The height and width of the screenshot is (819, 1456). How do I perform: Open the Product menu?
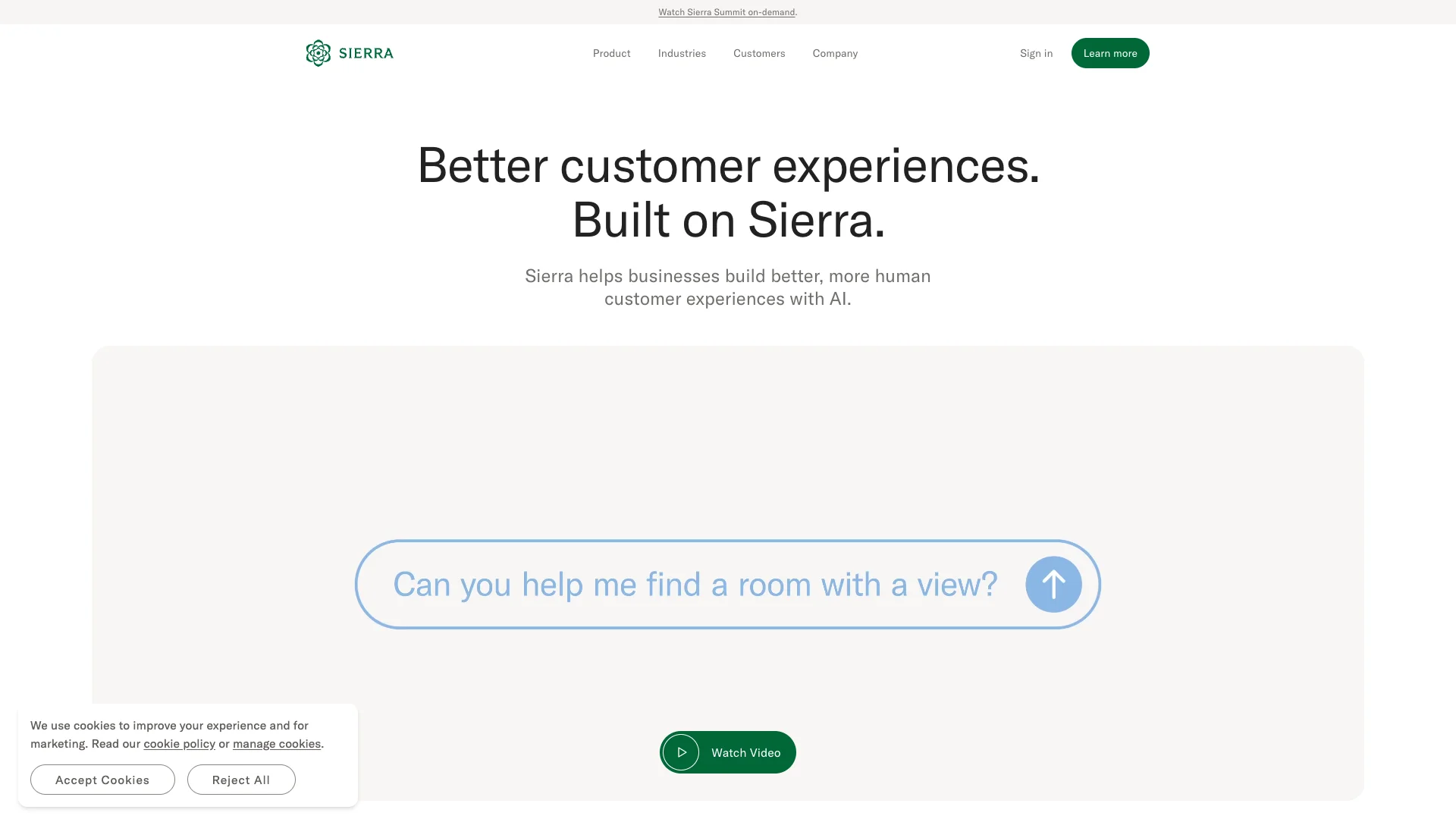[611, 53]
